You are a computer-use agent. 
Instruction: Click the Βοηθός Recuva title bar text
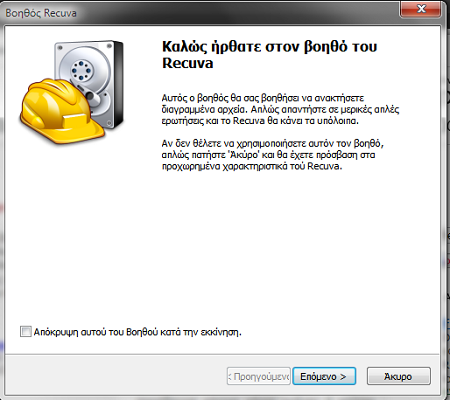[41, 13]
